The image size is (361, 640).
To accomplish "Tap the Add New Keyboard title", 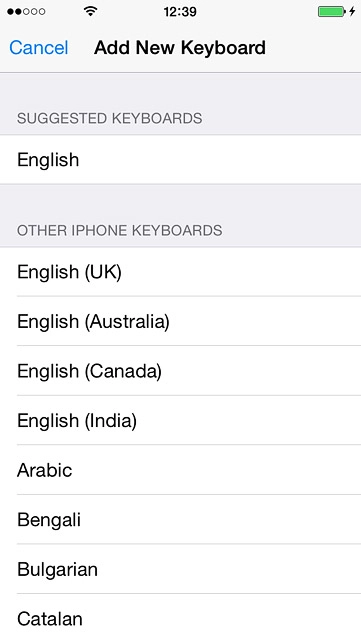I will click(x=180, y=48).
